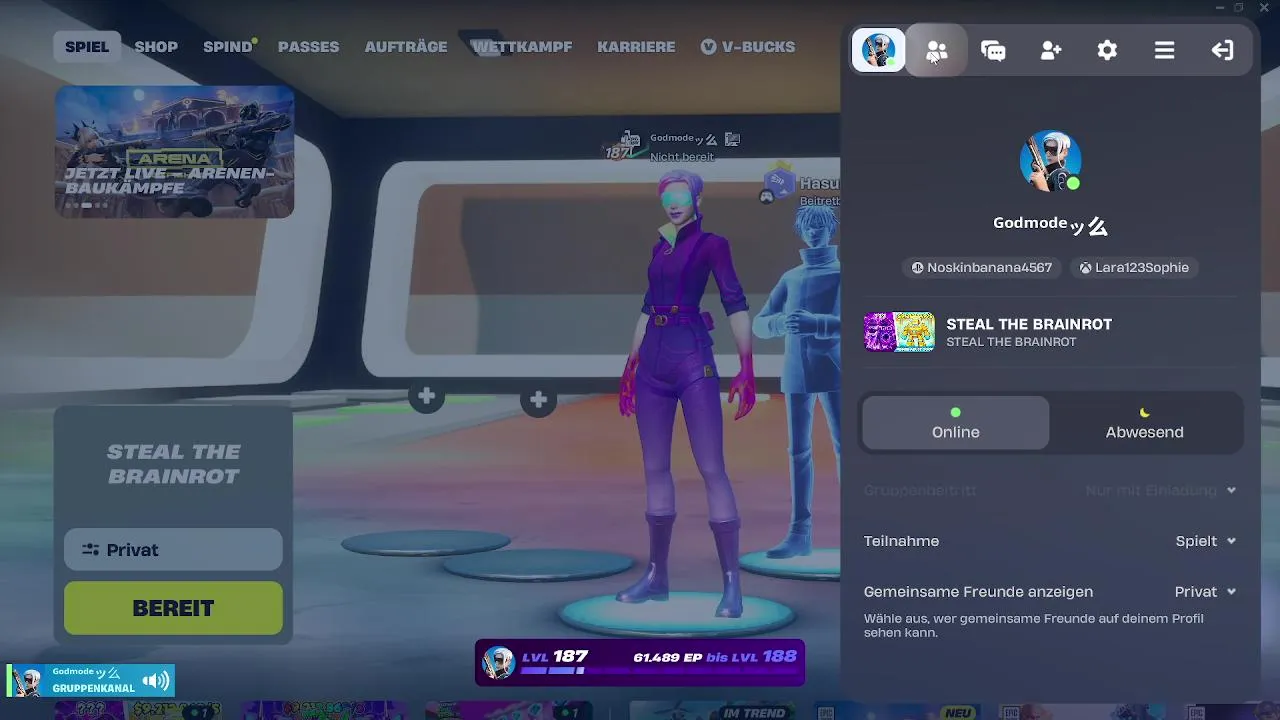Select the STEAL THE BRAINROT mode tile
Viewport: 1280px width, 720px height.
tap(173, 464)
